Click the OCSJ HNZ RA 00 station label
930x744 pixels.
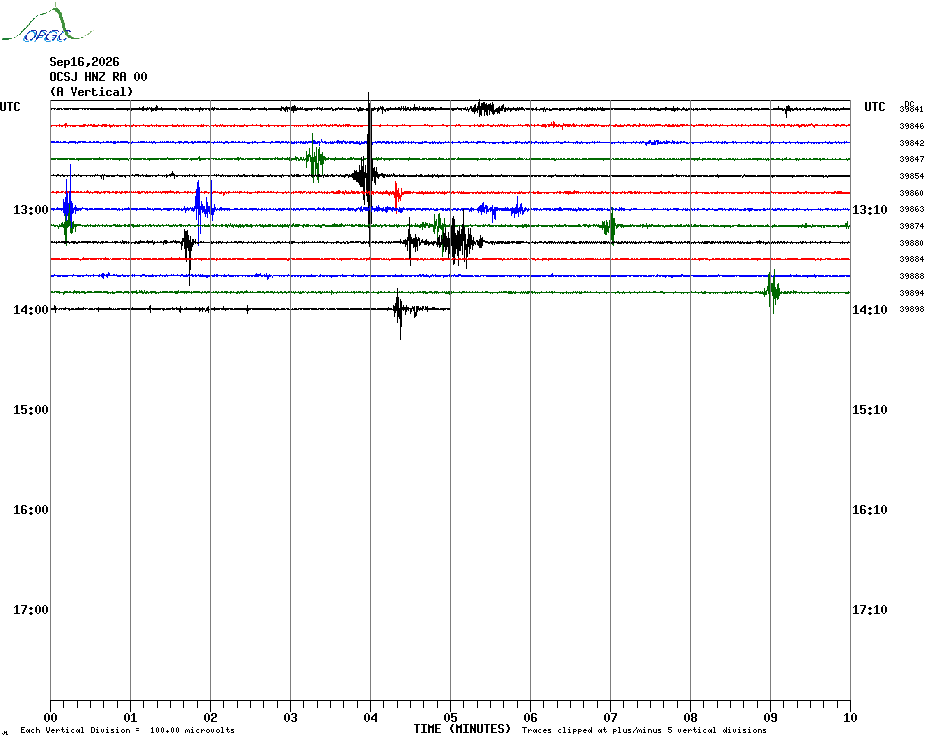[98, 77]
